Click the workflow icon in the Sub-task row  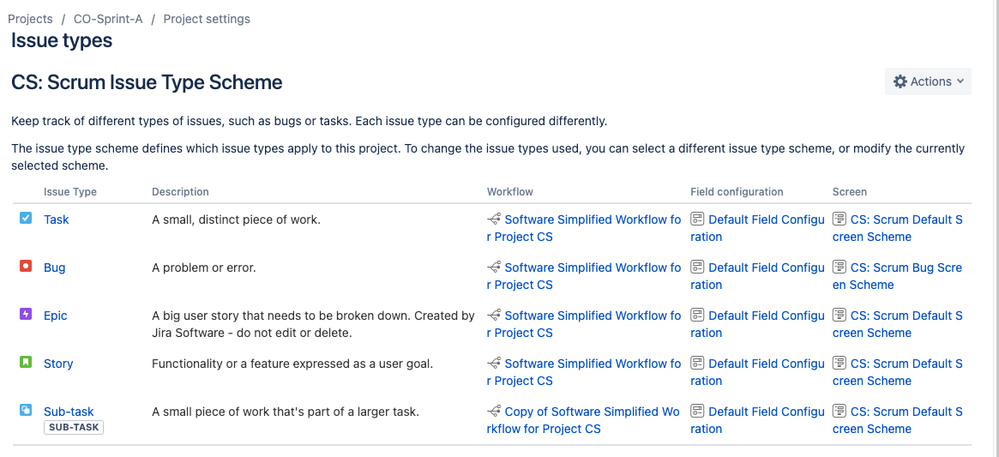[x=494, y=411]
